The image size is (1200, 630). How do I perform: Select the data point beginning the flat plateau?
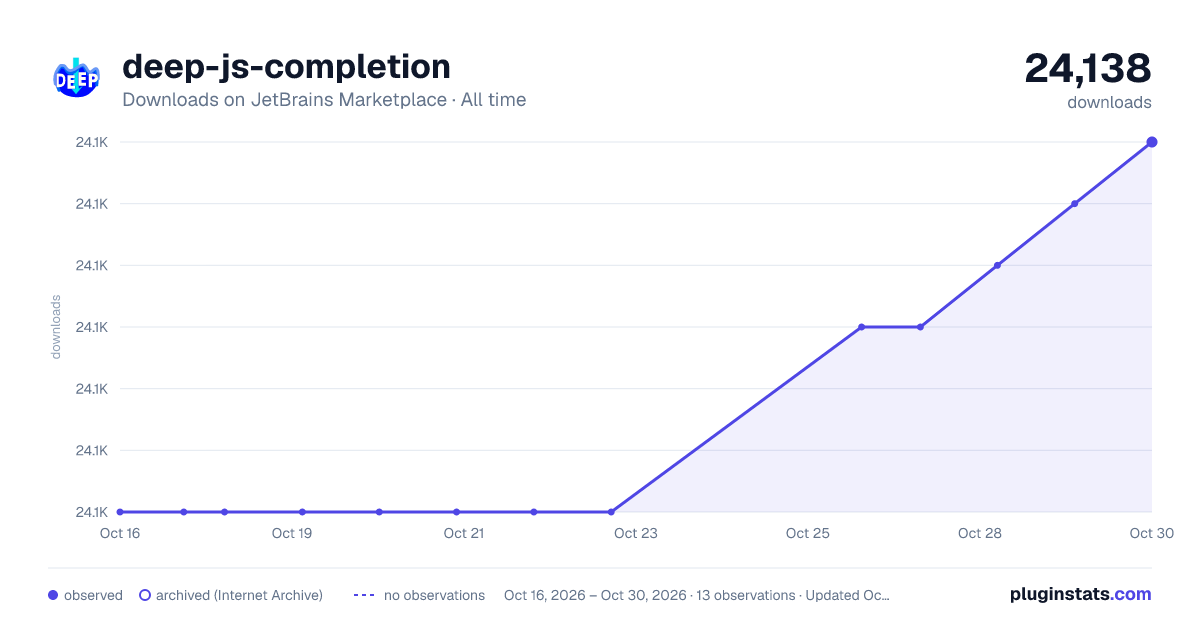(861, 327)
